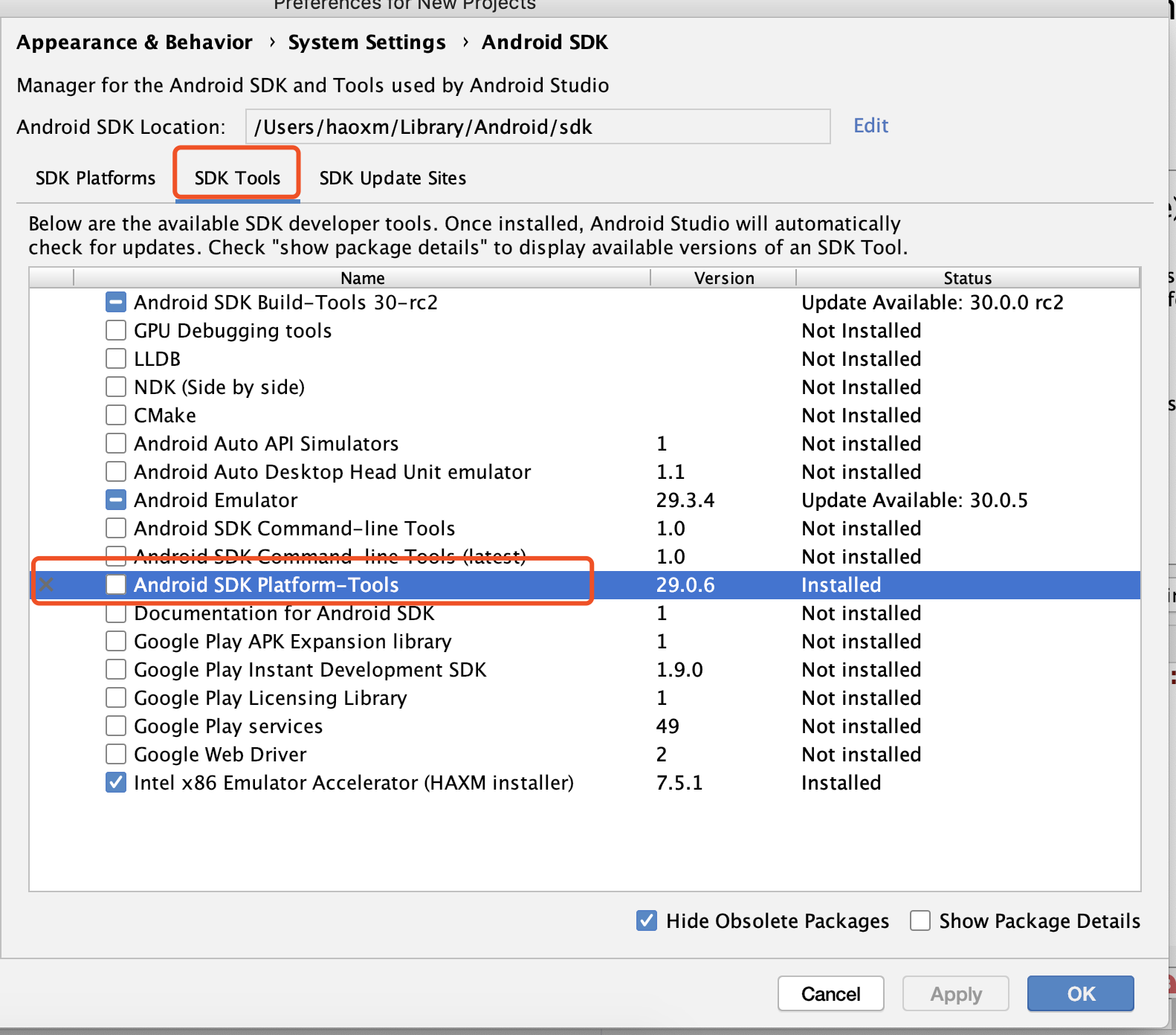Check the Google Play services box
The image size is (1176, 1035).
click(x=116, y=726)
